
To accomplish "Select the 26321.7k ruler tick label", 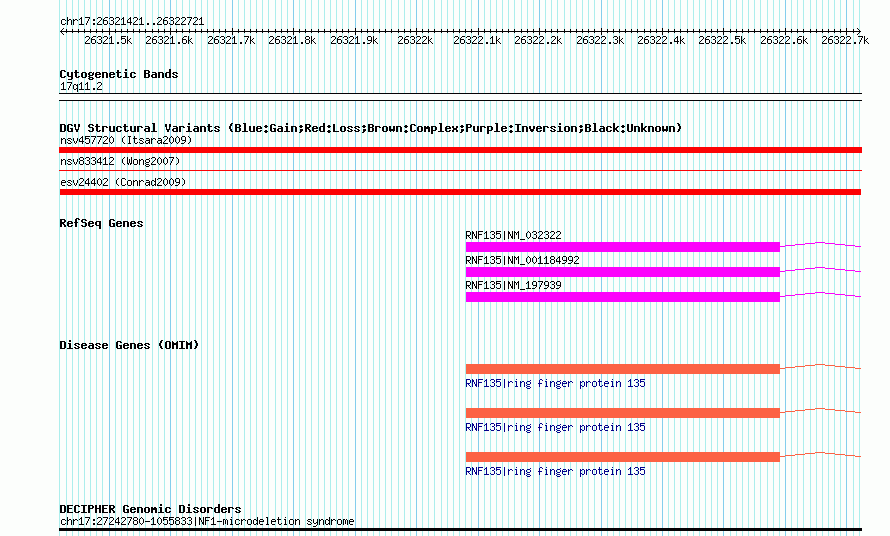I will tap(231, 40).
